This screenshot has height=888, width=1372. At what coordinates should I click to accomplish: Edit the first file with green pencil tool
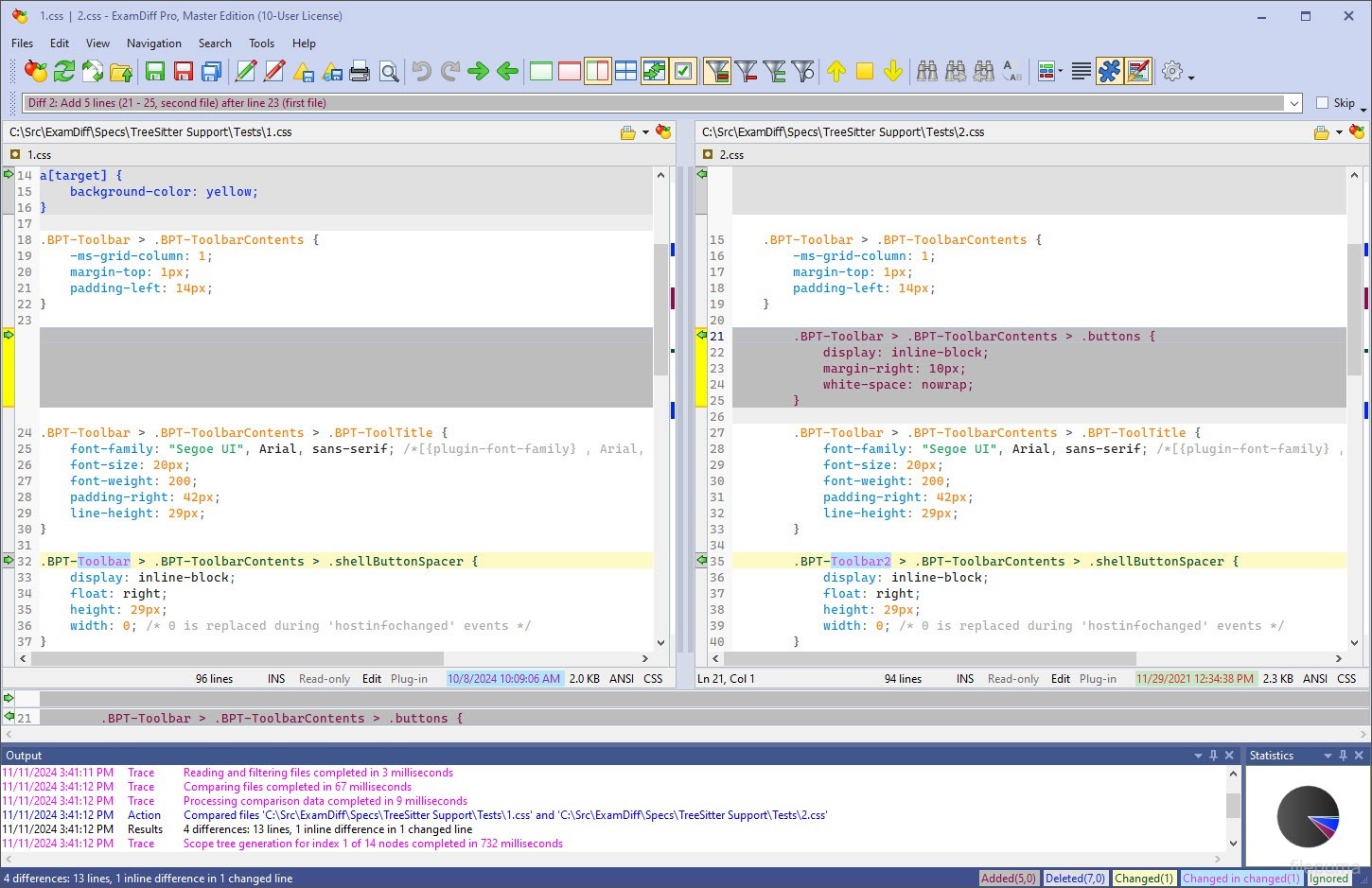point(246,71)
